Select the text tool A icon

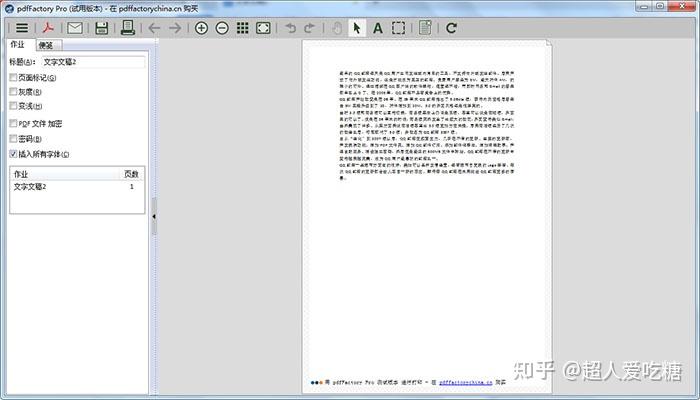tap(378, 28)
